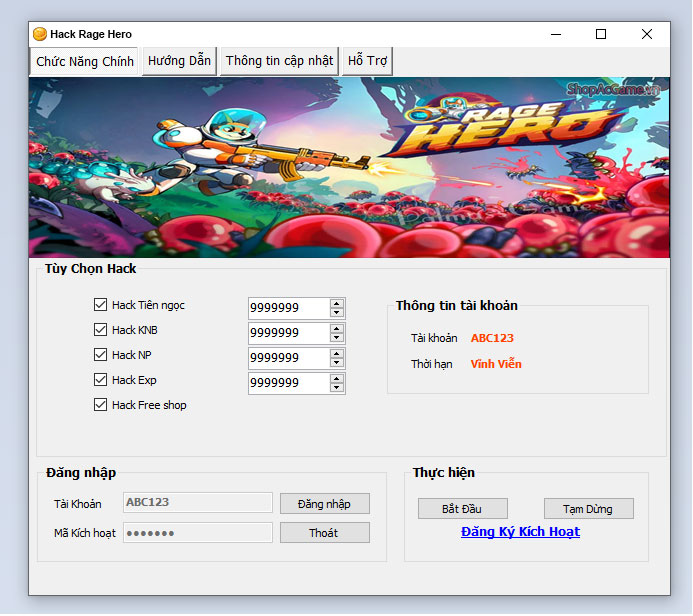Click the ABC123 account name text

click(492, 338)
